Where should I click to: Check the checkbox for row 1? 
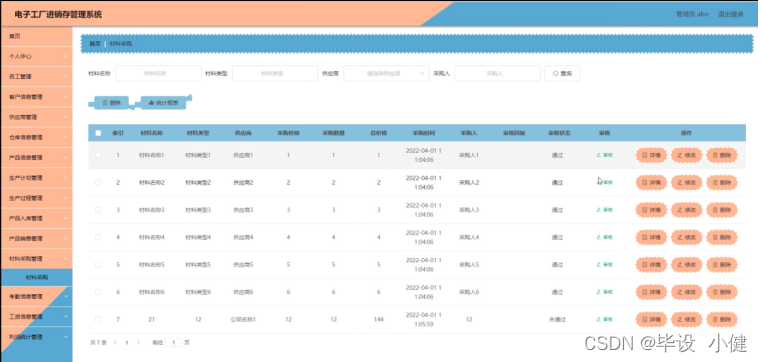pos(98,155)
